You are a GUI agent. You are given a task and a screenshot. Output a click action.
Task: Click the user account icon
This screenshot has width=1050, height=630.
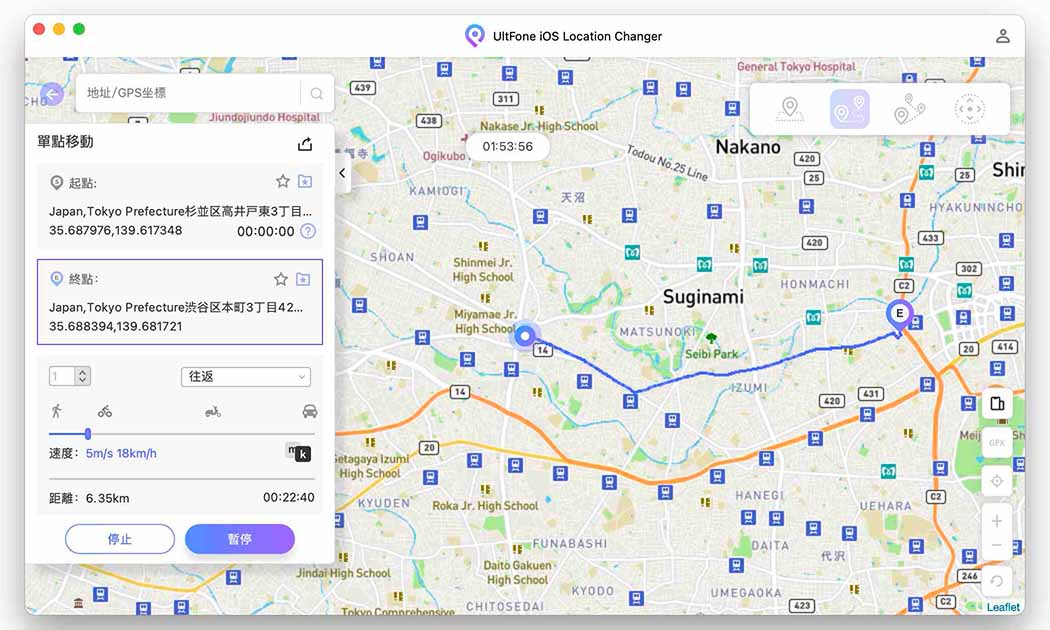click(x=1002, y=36)
